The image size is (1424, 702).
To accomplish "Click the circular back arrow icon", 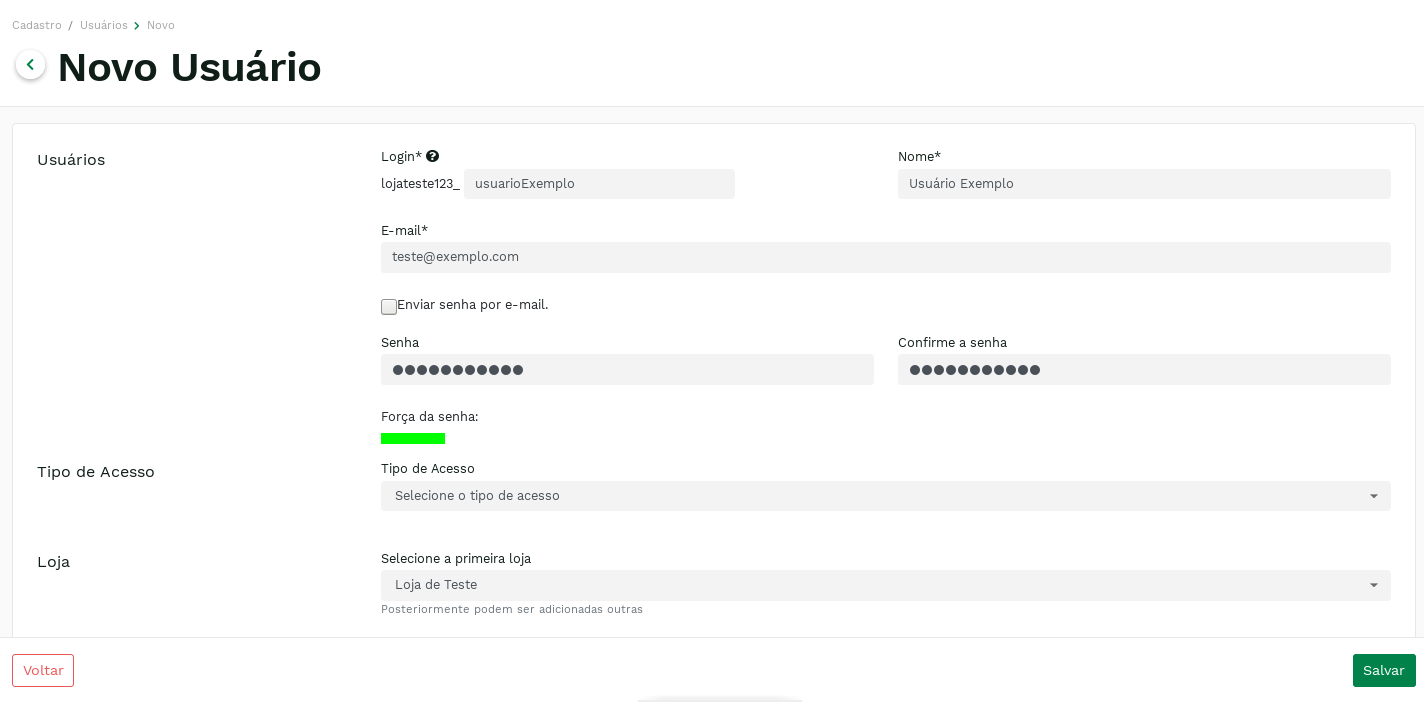I will tap(30, 65).
